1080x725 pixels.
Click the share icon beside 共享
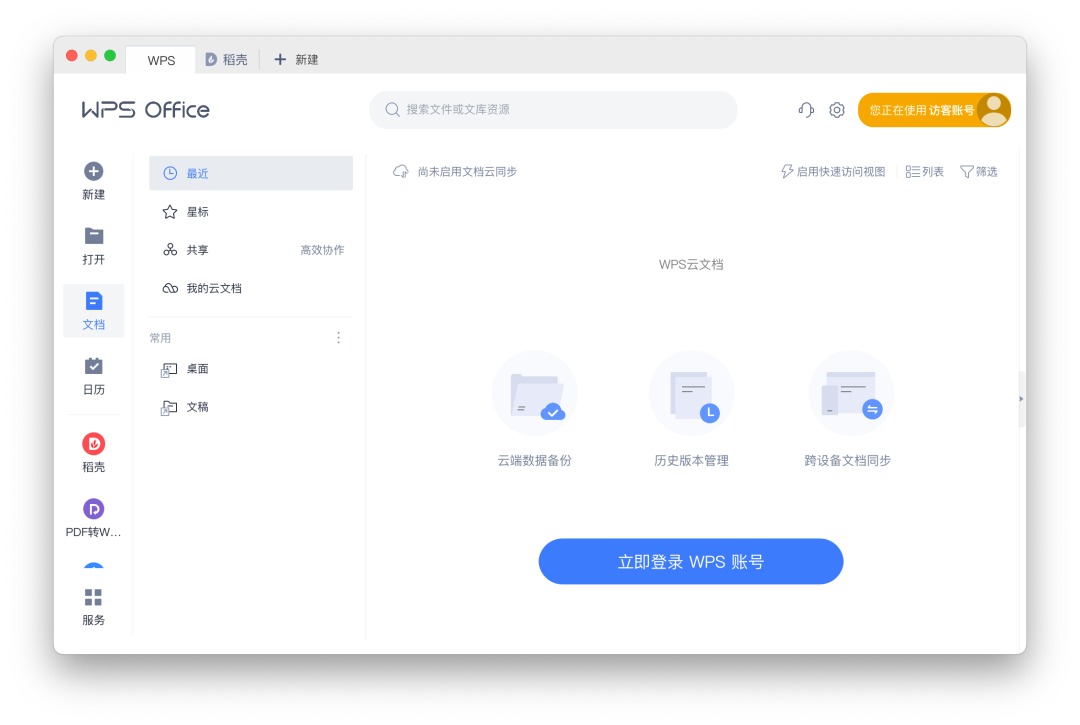[x=170, y=250]
